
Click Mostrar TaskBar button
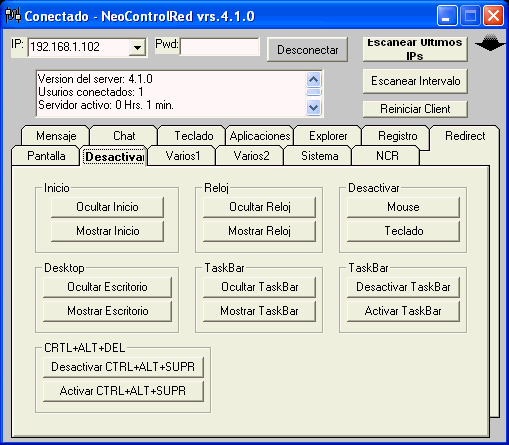pyautogui.click(x=259, y=311)
